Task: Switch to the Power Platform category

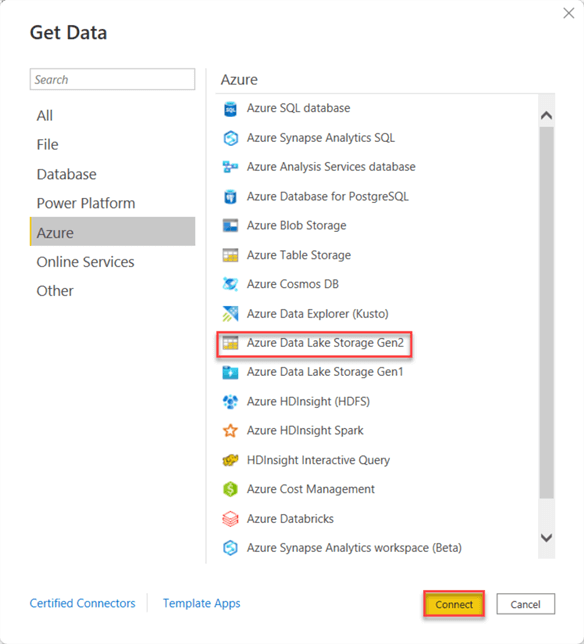Action: [x=113, y=203]
